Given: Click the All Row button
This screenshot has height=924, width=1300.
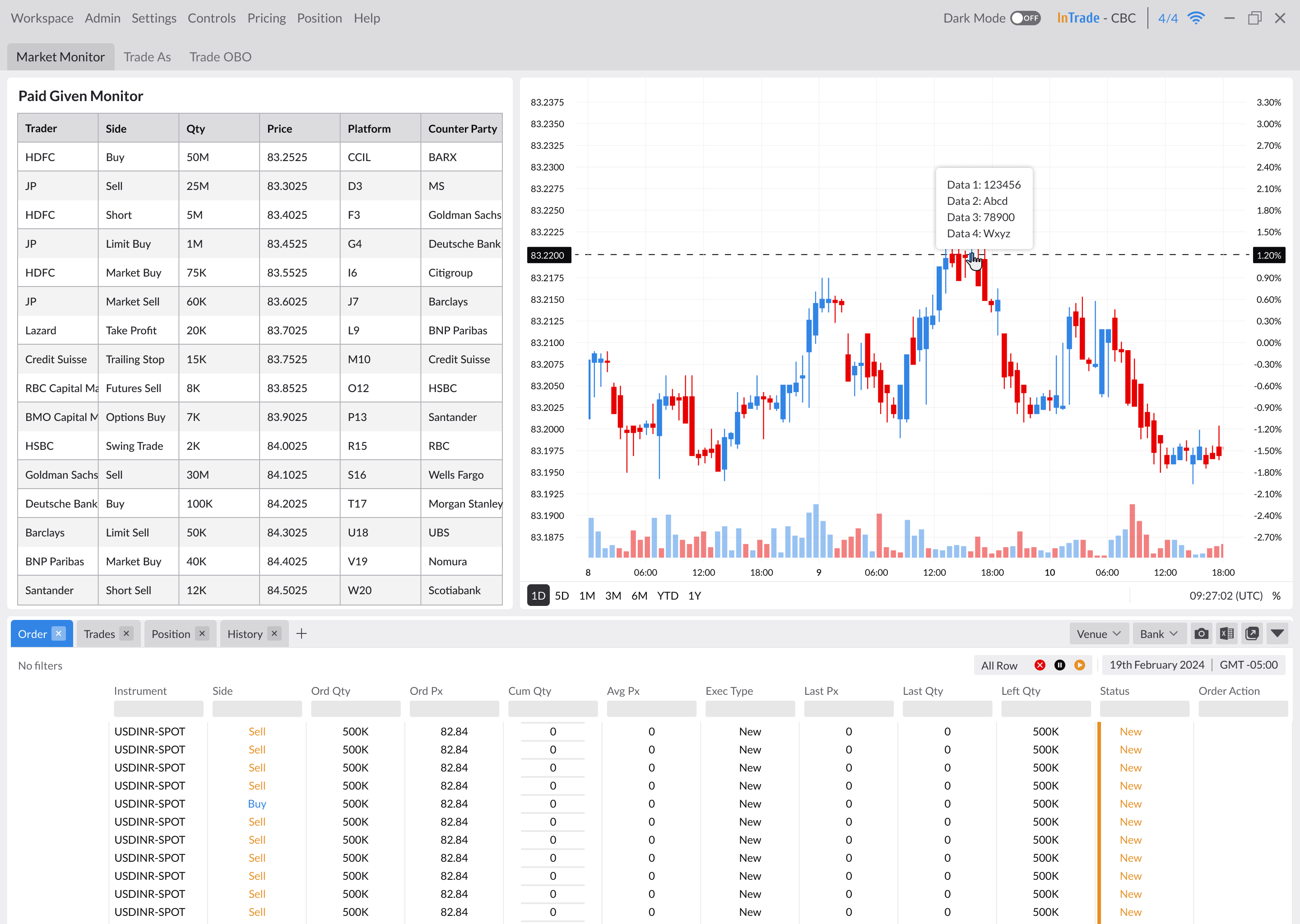Looking at the screenshot, I should (999, 665).
